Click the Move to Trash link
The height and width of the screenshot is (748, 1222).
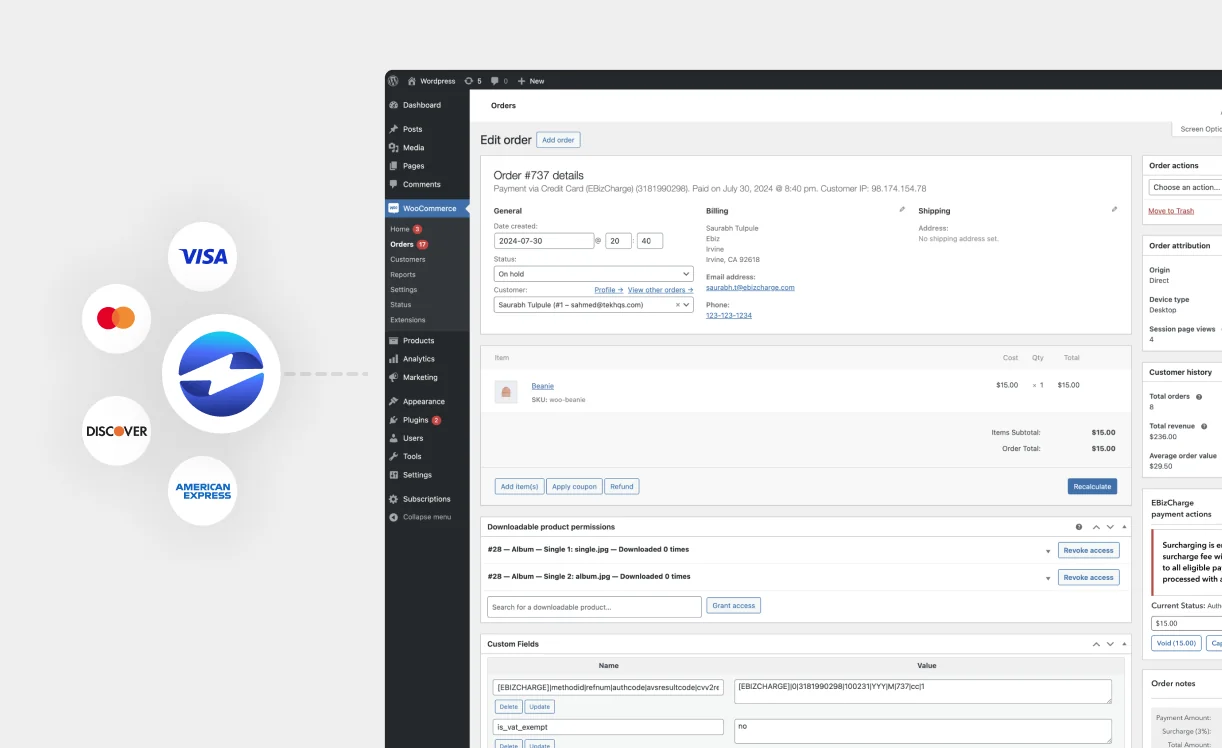[1171, 211]
